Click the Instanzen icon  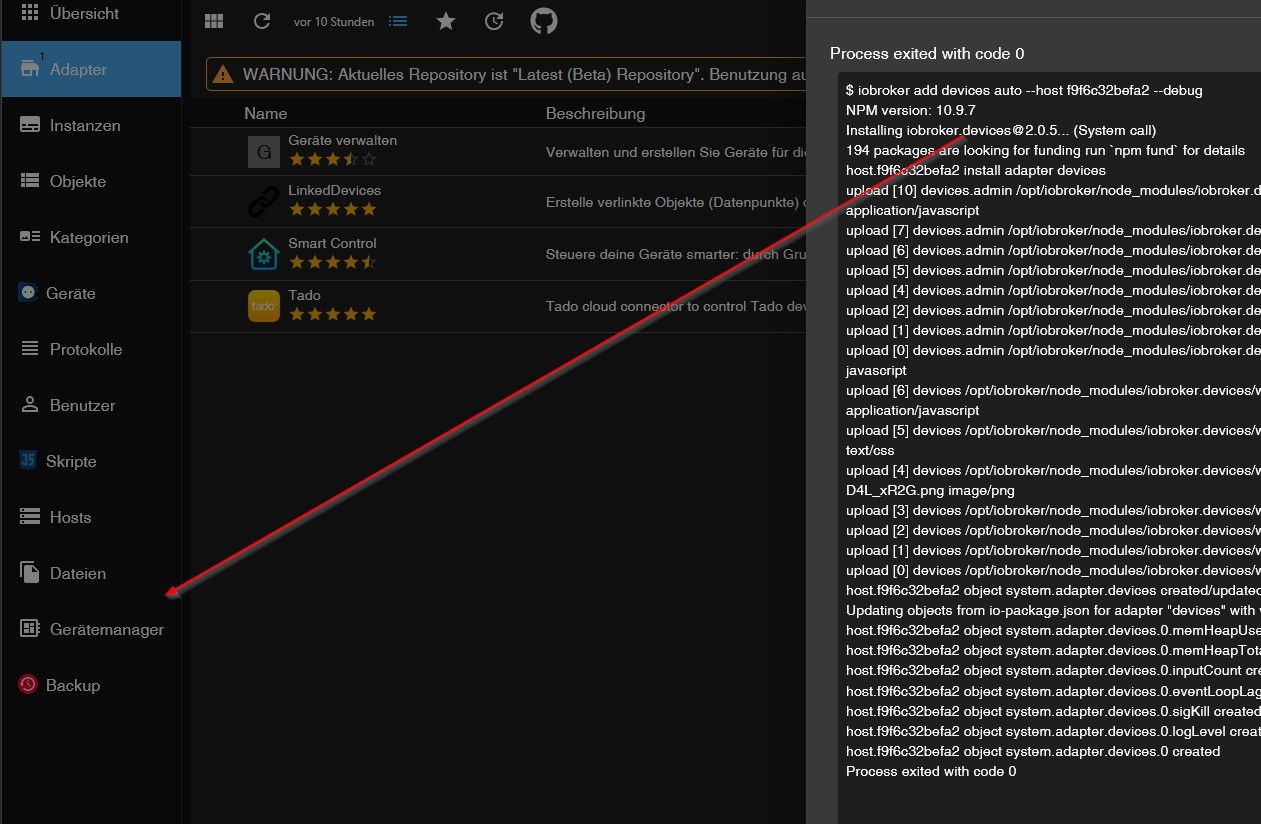click(x=30, y=125)
